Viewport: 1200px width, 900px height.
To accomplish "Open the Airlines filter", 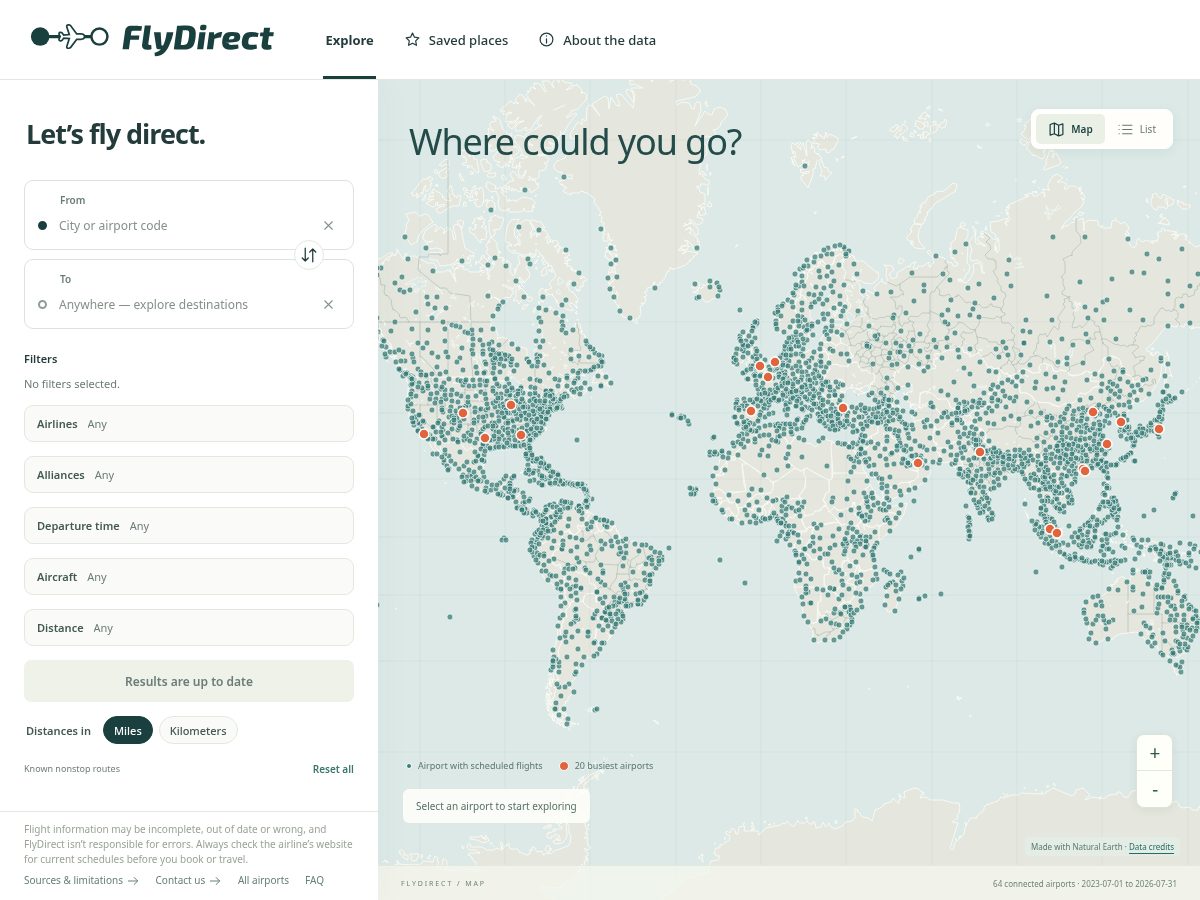I will [x=189, y=424].
